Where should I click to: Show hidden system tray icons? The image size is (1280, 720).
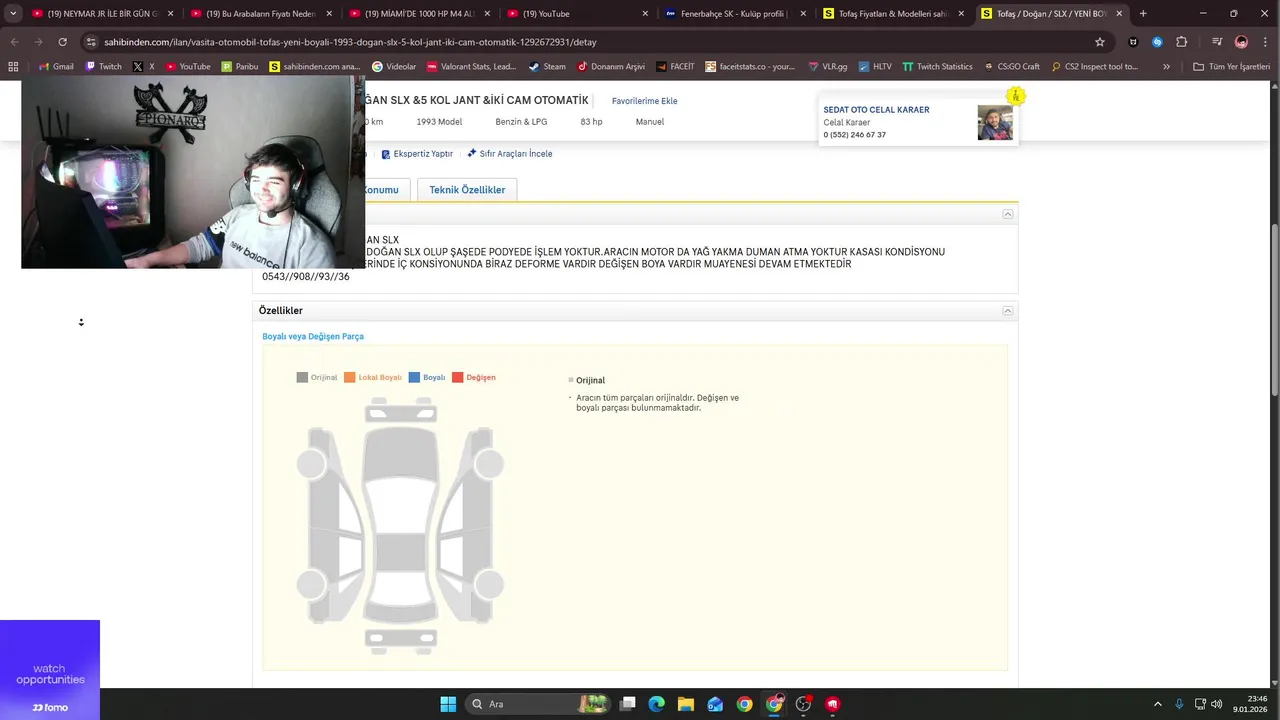click(x=1158, y=704)
